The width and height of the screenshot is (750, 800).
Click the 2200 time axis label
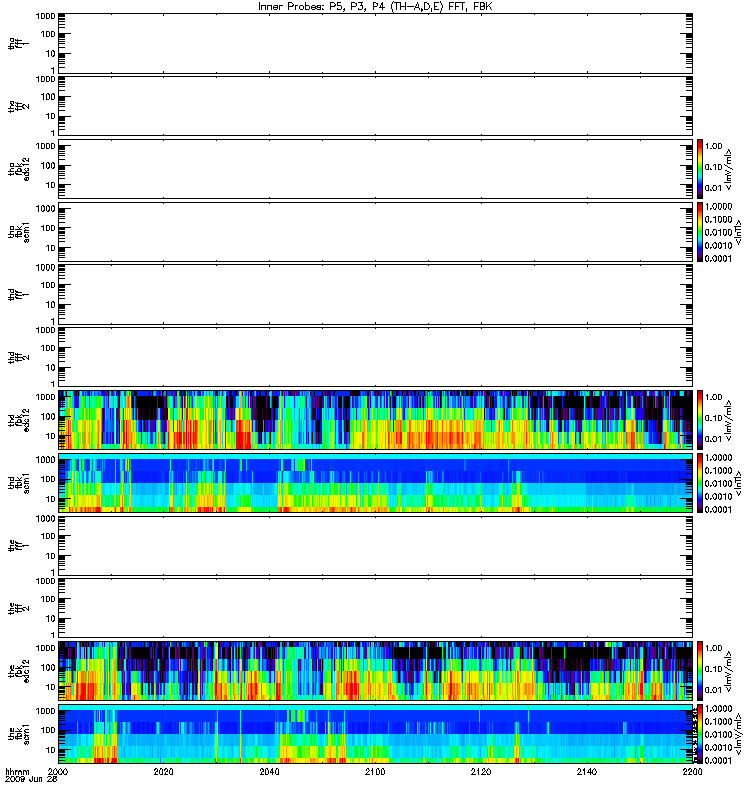692,771
